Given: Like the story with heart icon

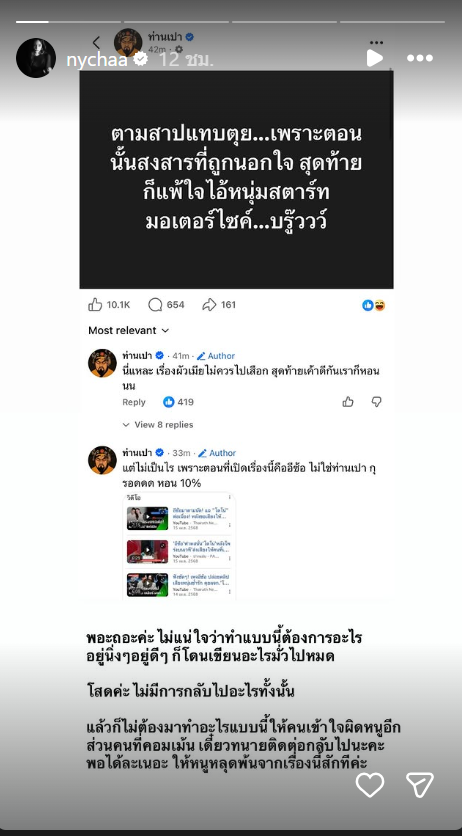Looking at the screenshot, I should pos(370,785).
